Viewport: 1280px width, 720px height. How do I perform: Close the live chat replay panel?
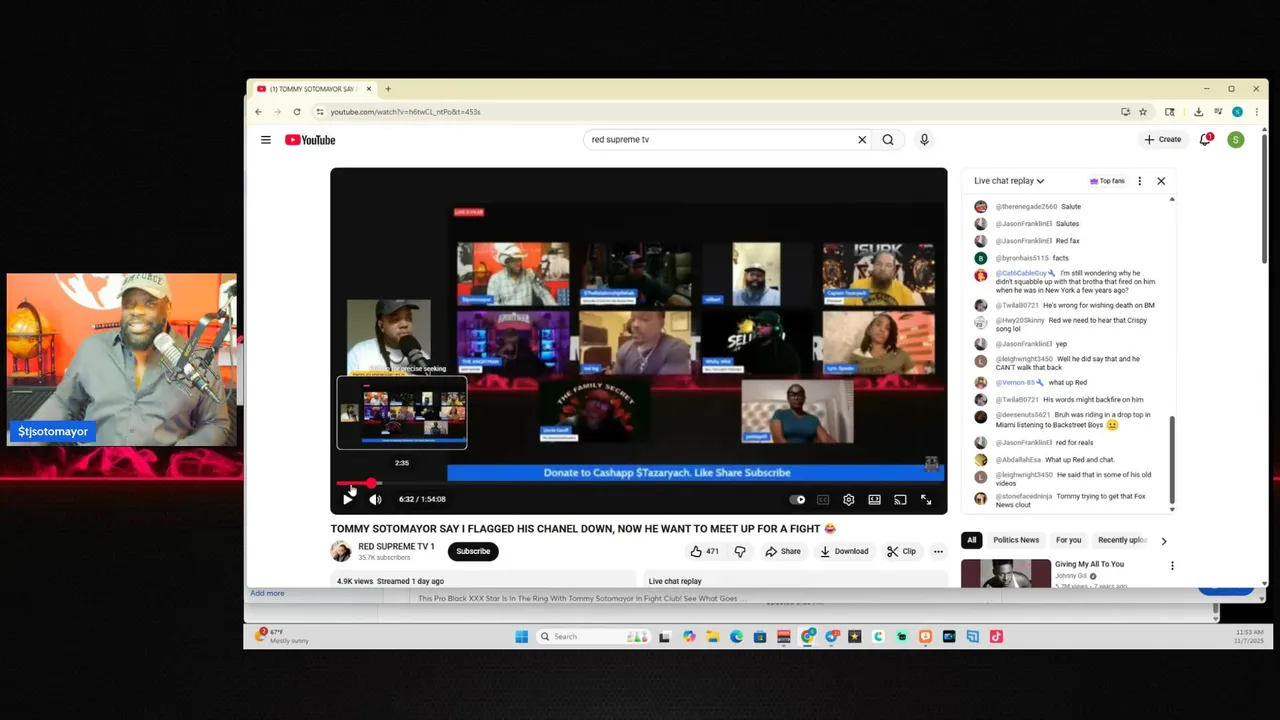coord(1161,181)
